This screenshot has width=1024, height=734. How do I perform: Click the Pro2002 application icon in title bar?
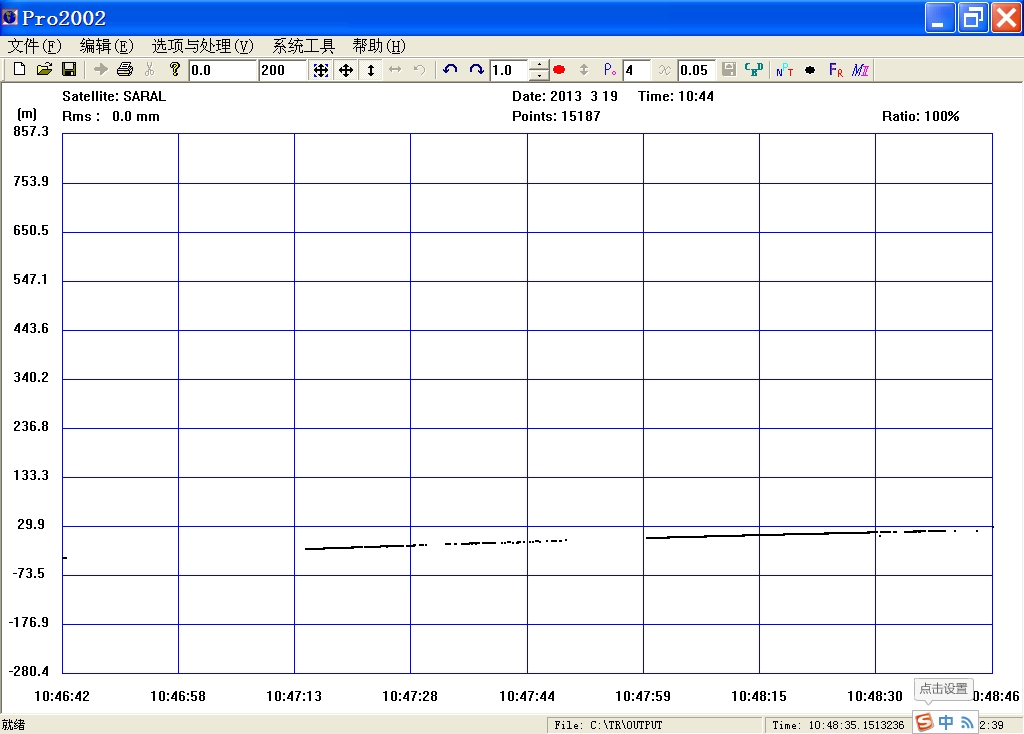pyautogui.click(x=10, y=17)
